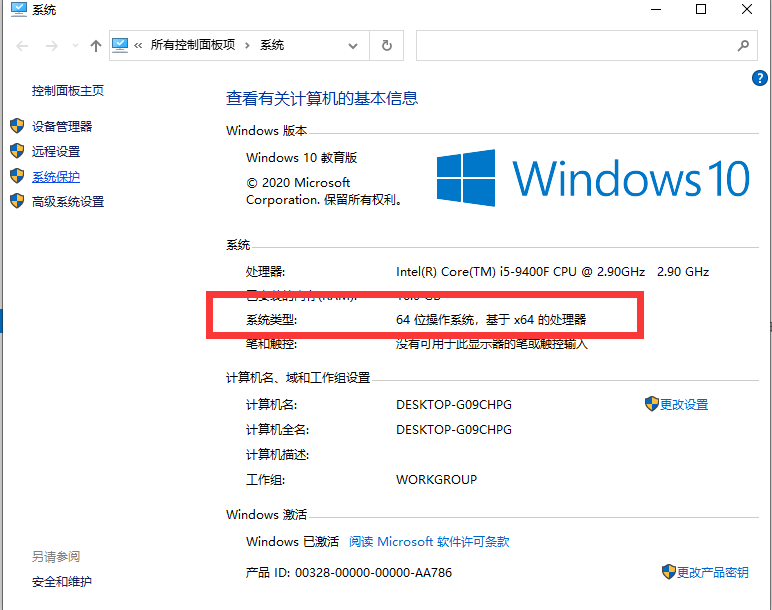Select system type text 64 位操作系统

435,320
